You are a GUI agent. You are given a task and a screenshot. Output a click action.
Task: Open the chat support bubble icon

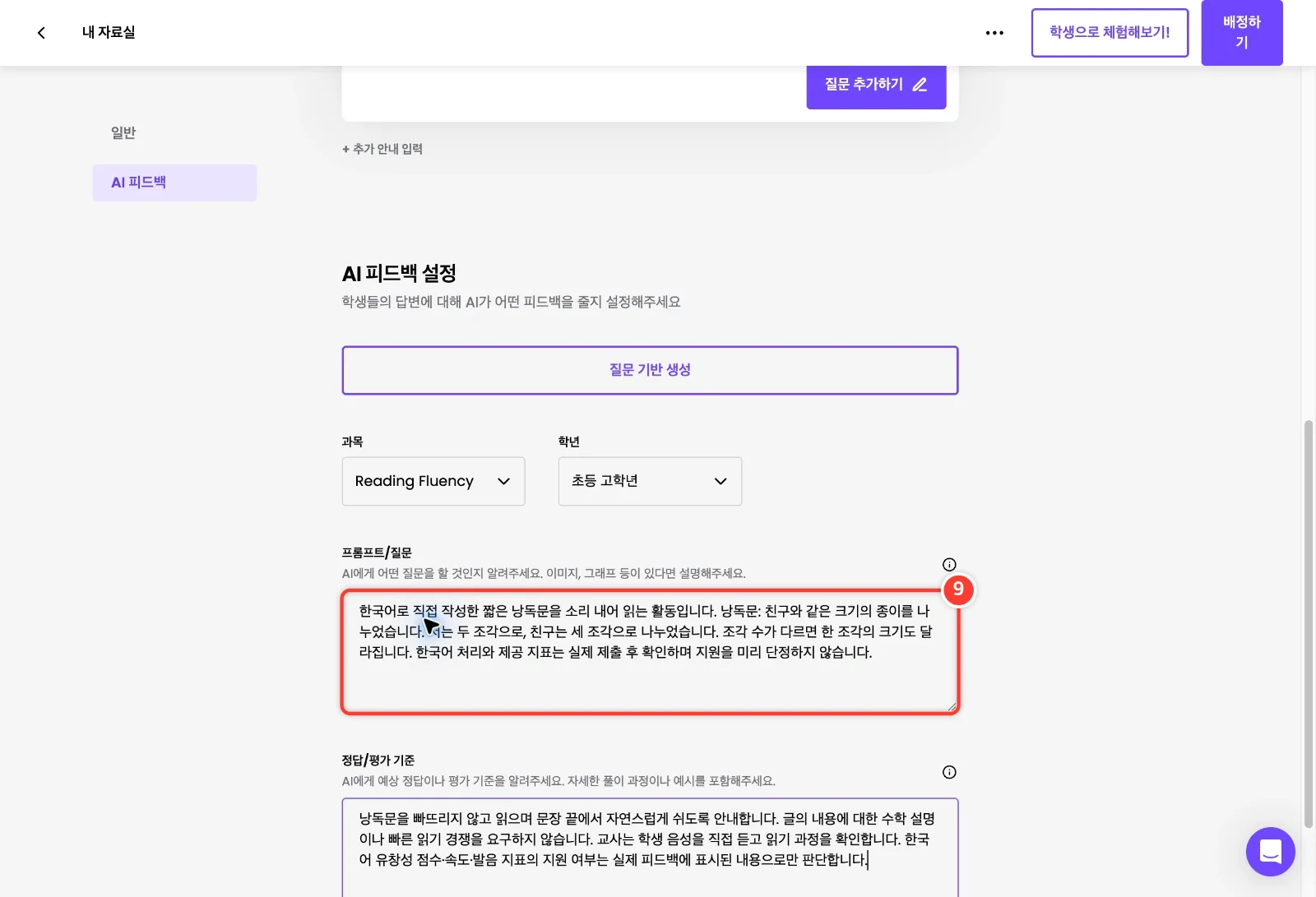(1270, 852)
